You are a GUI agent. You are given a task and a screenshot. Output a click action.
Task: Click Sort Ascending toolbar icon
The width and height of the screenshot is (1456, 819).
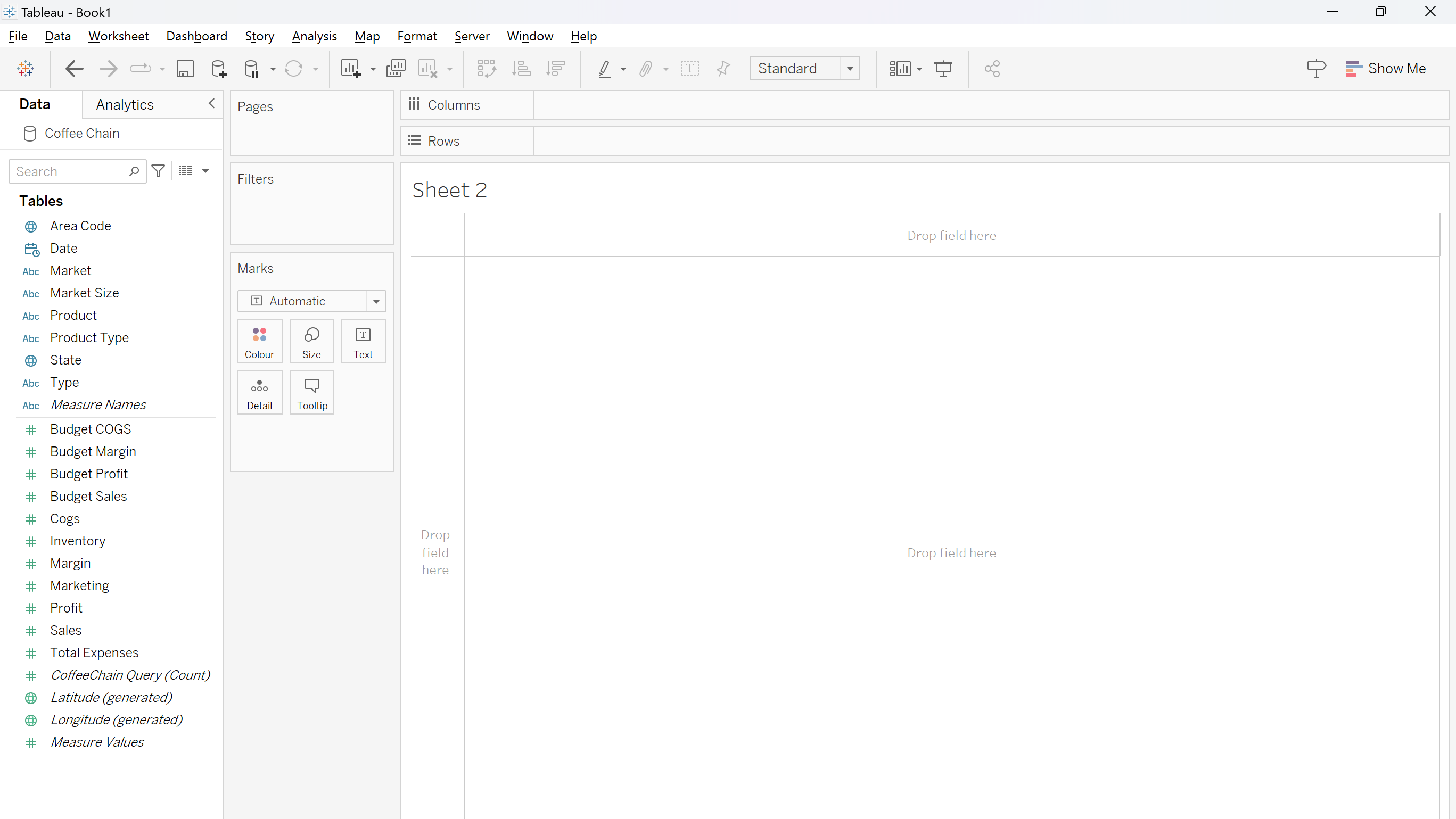(521, 68)
